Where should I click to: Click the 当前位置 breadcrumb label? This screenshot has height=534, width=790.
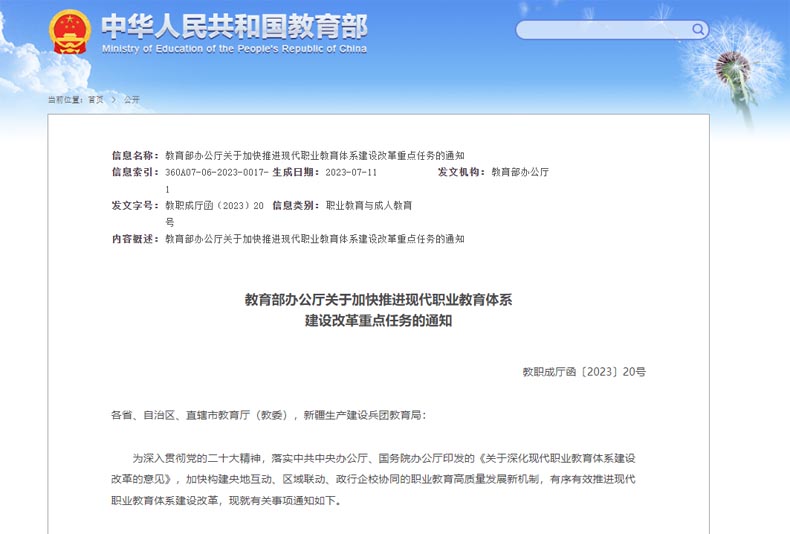[x=65, y=100]
